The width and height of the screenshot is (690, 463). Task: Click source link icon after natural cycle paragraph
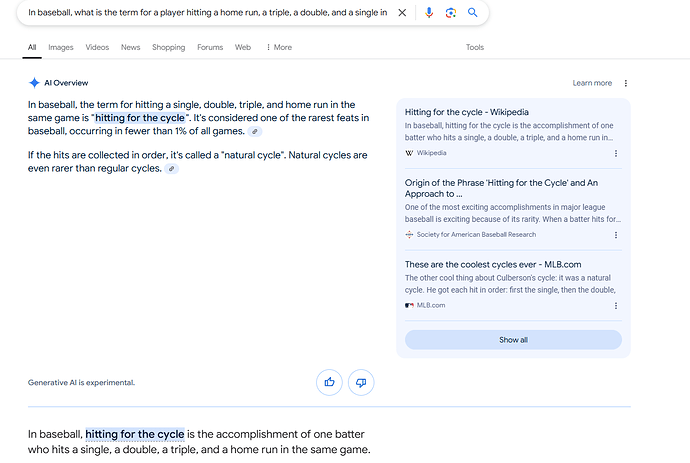click(x=171, y=169)
